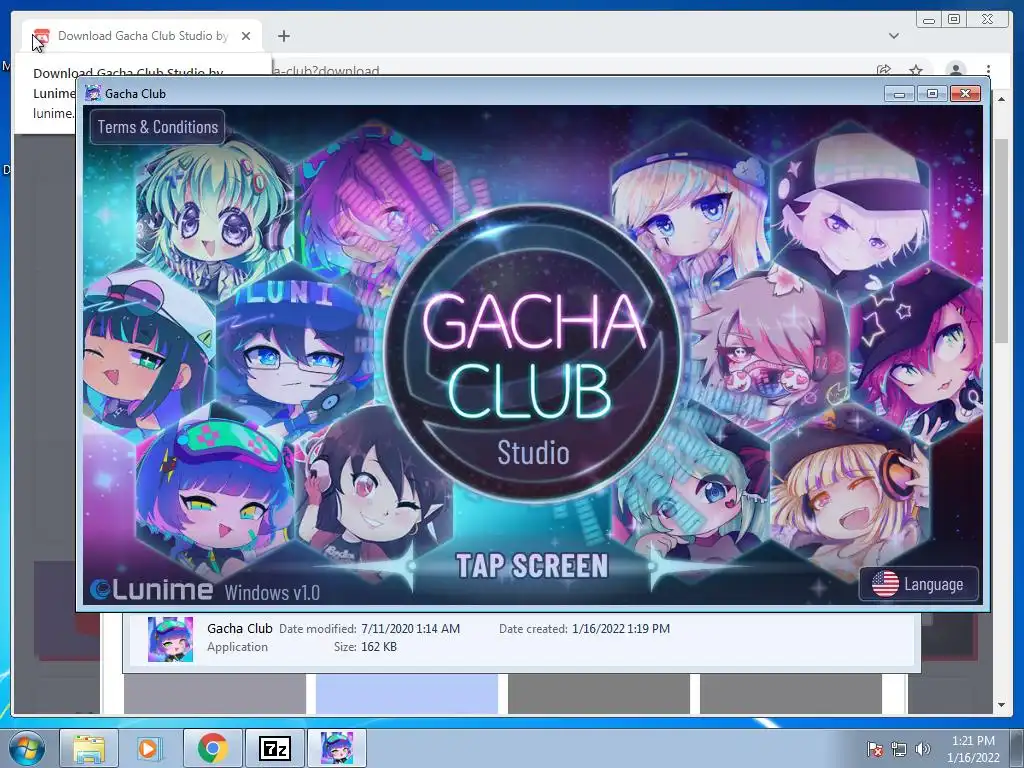This screenshot has height=768, width=1024.
Task: Maximize the Gacha Club window
Action: pyautogui.click(x=932, y=94)
